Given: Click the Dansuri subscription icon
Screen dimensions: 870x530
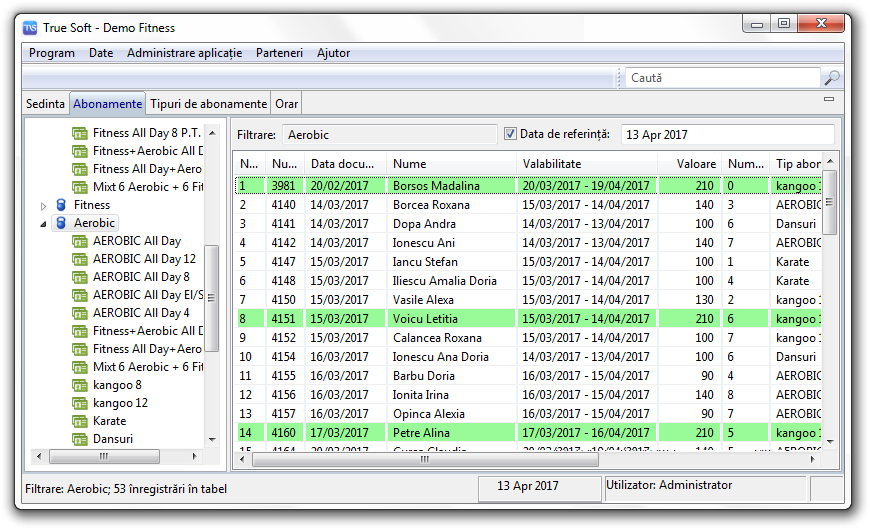Looking at the screenshot, I should point(80,439).
